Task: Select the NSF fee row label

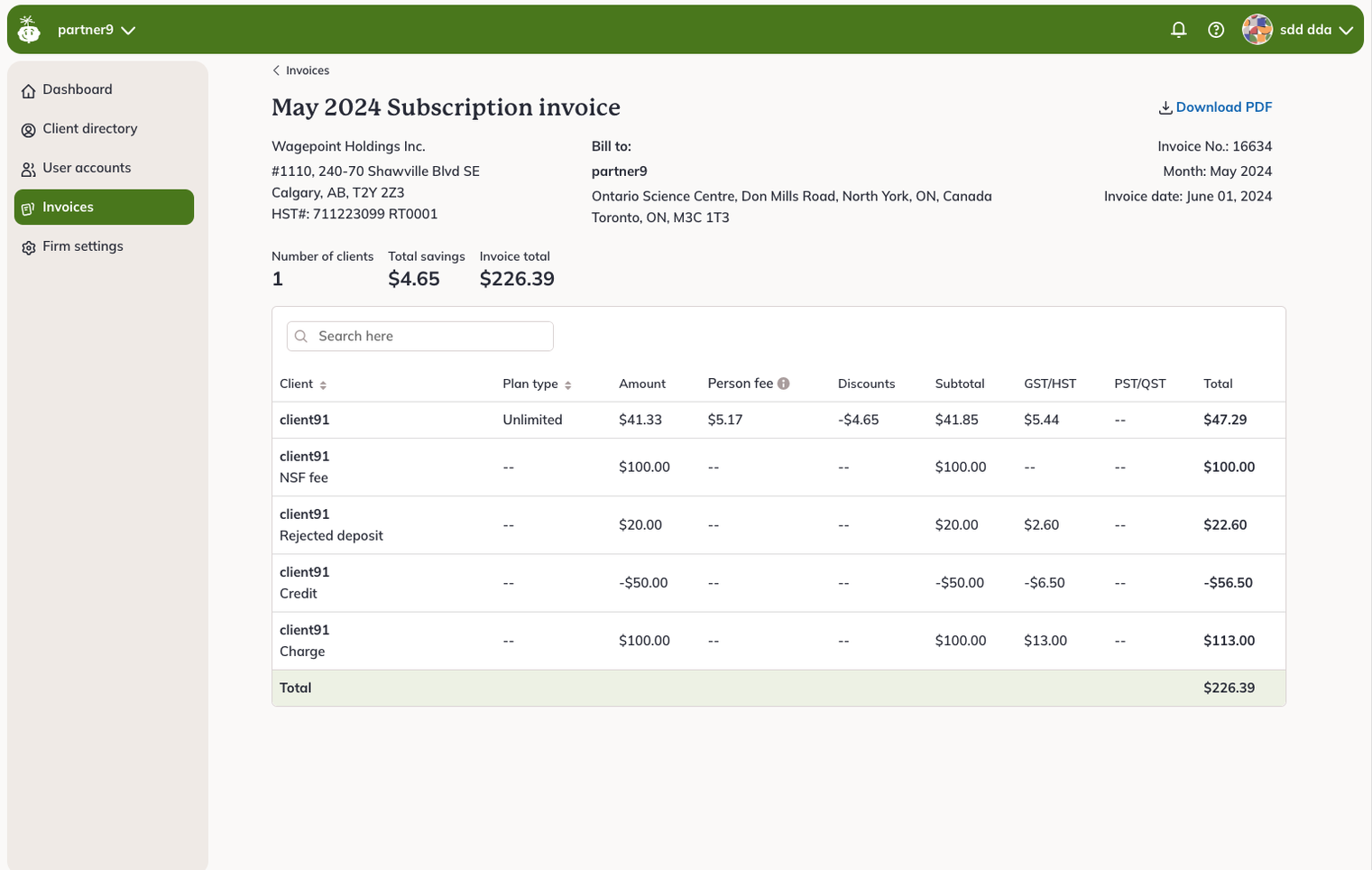Action: pyautogui.click(x=304, y=477)
